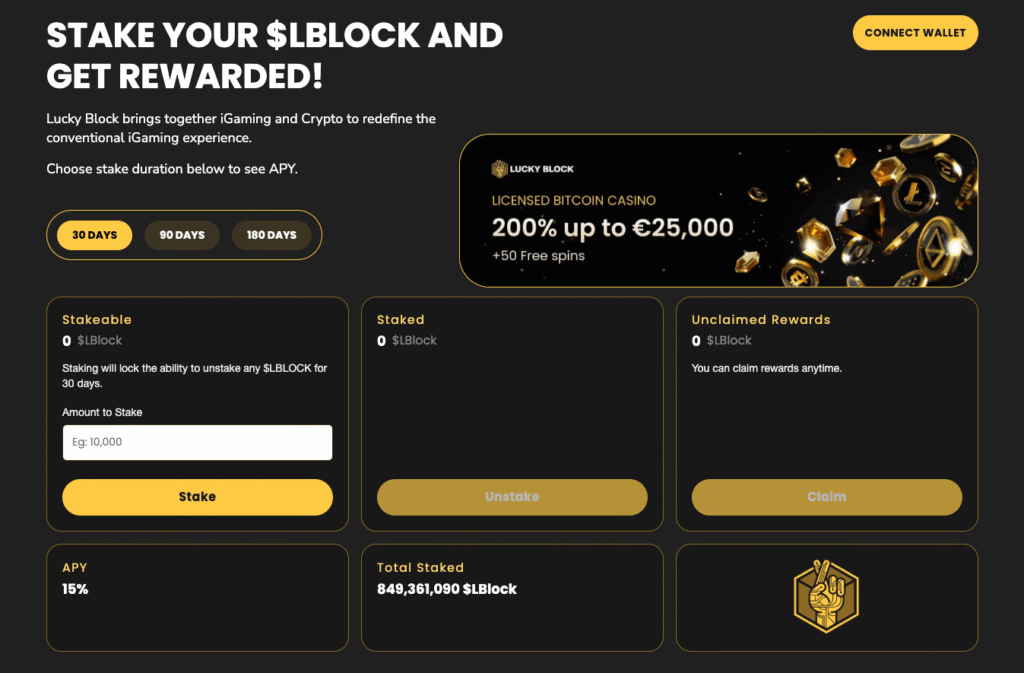Click the Bitcoin coin at the banner bottom
The image size is (1024, 673).
coord(798,276)
